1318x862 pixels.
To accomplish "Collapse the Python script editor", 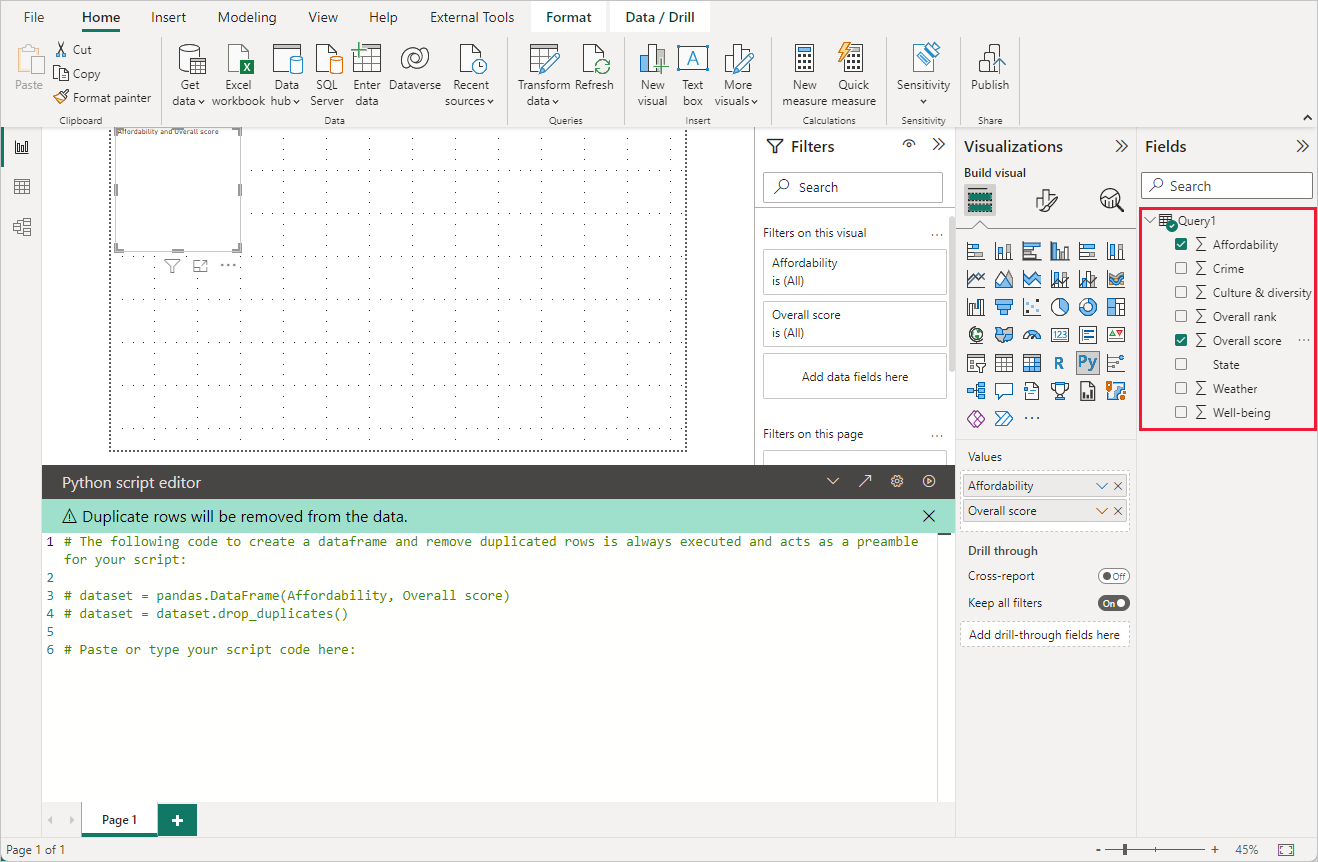I will point(833,480).
